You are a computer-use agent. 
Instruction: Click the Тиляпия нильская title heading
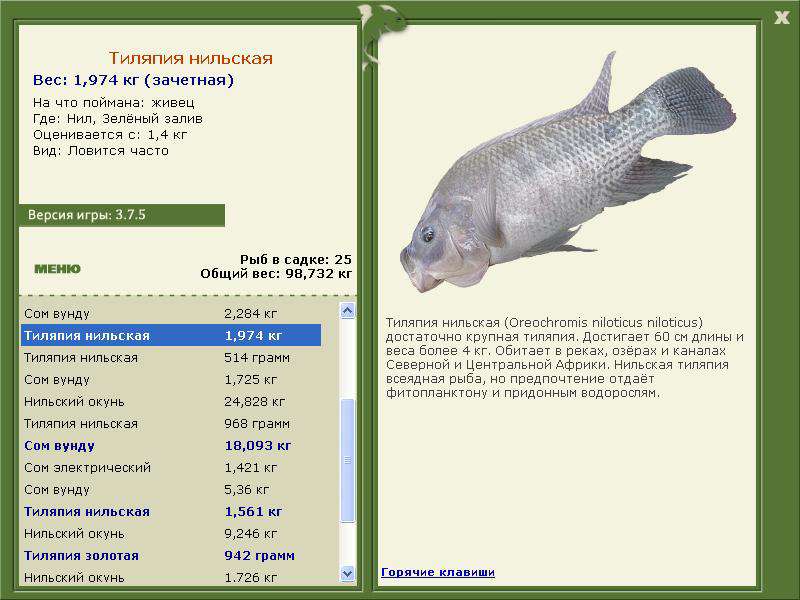[x=191, y=58]
